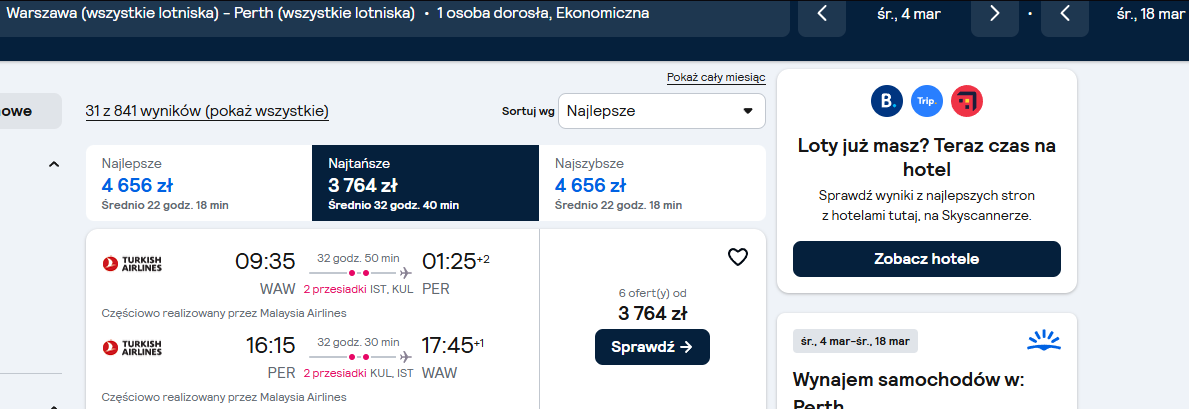Go to previous return date before 18 mar
The image size is (1189, 409).
[x=1065, y=14]
